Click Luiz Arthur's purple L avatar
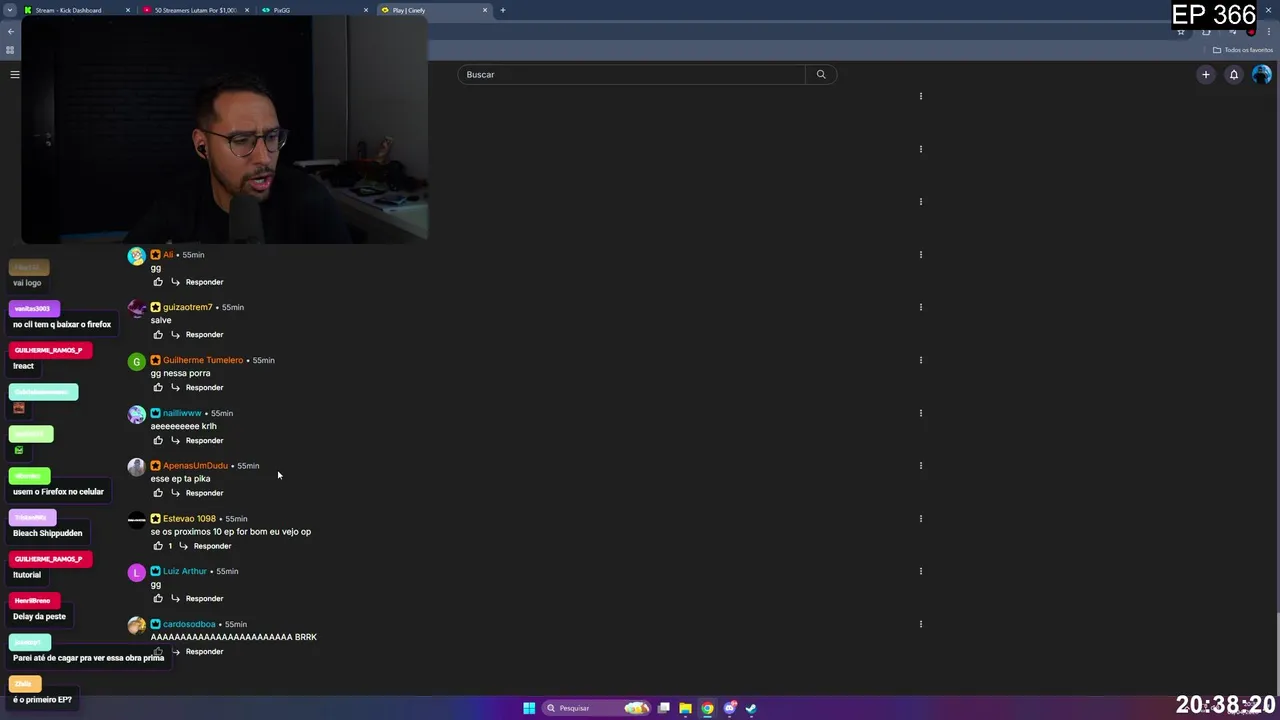Image resolution: width=1280 pixels, height=720 pixels. coord(137,572)
